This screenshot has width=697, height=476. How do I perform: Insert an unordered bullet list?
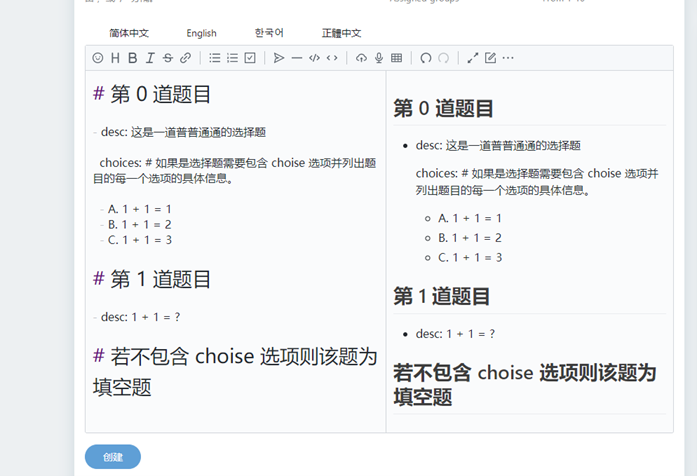click(x=215, y=58)
